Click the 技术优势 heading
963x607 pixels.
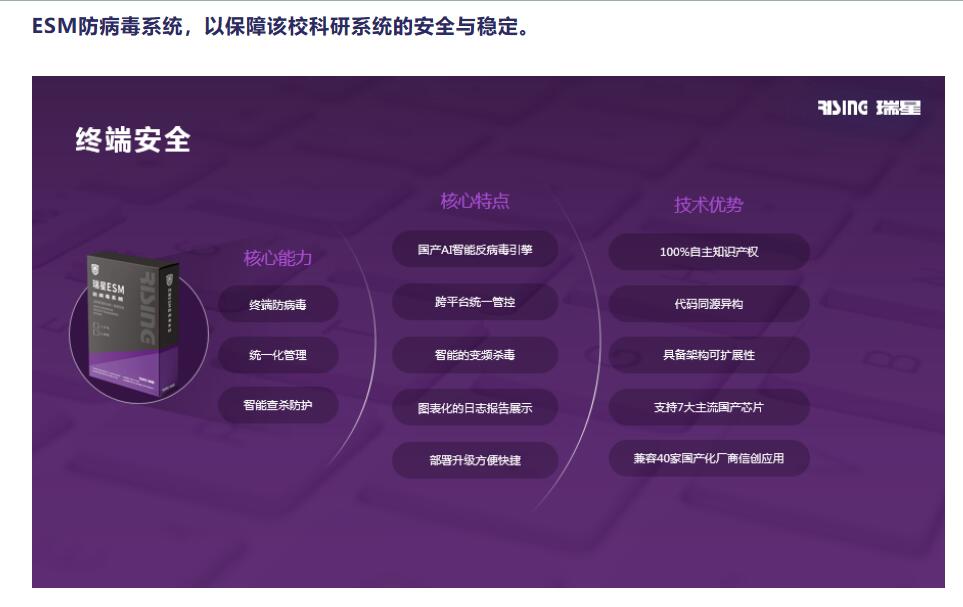point(709,204)
